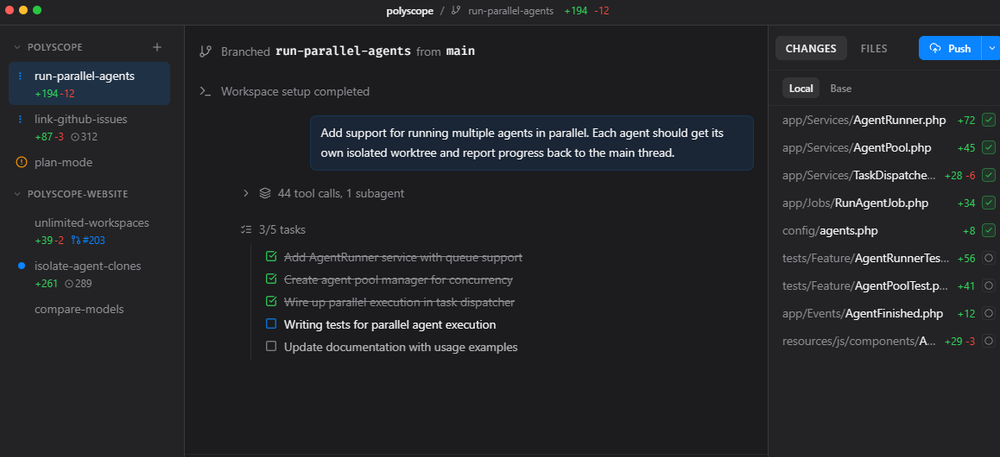Click the cloud upload icon in Push button

[935, 48]
